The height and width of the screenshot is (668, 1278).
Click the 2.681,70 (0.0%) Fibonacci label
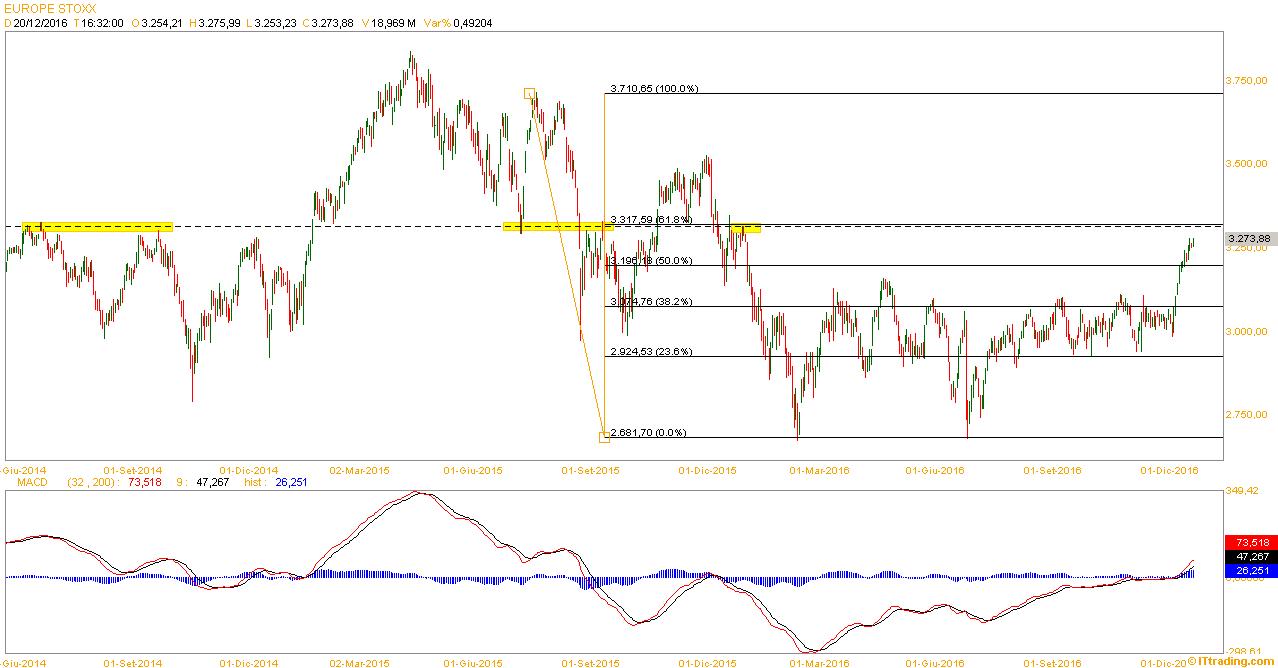647,432
